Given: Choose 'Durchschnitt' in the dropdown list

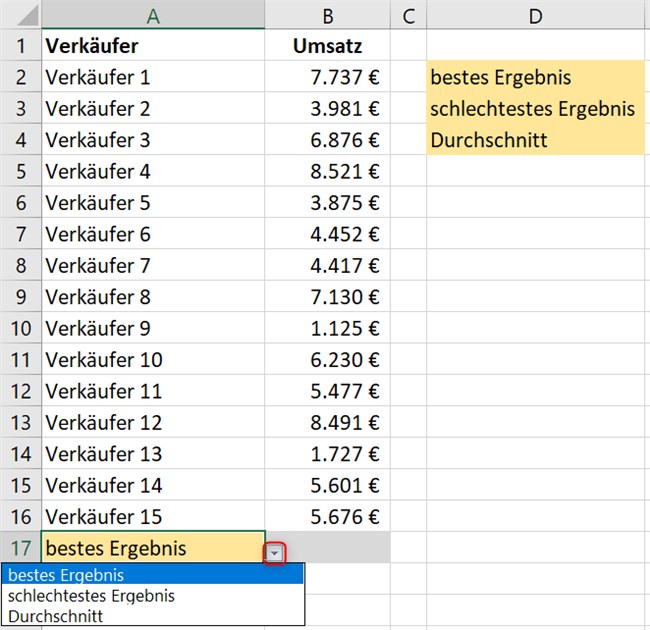Looking at the screenshot, I should (153, 616).
